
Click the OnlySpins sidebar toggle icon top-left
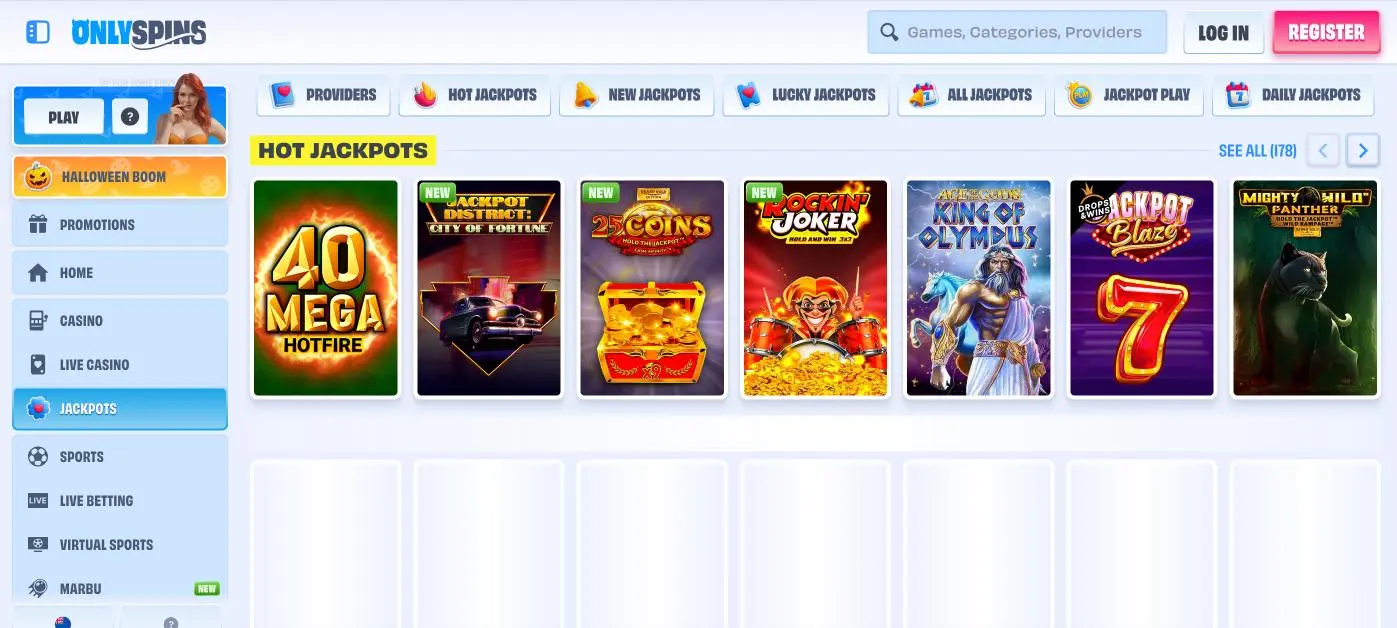38,31
